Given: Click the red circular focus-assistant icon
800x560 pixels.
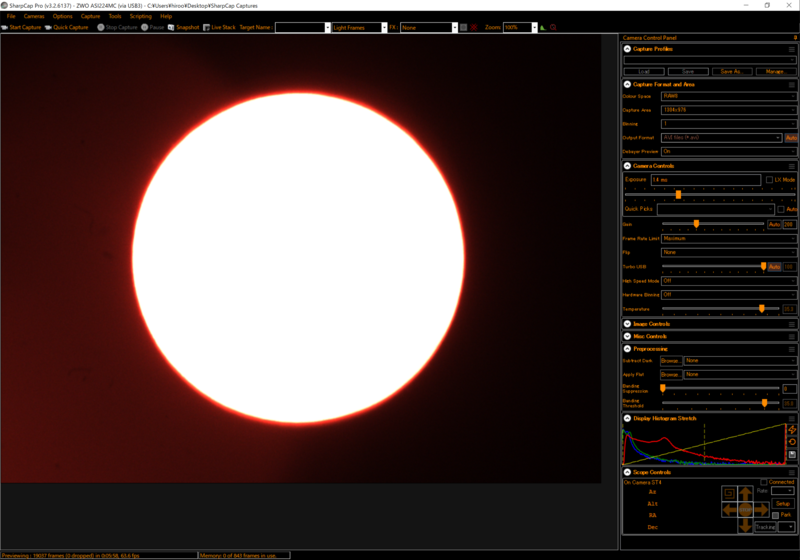Looking at the screenshot, I should tap(553, 28).
